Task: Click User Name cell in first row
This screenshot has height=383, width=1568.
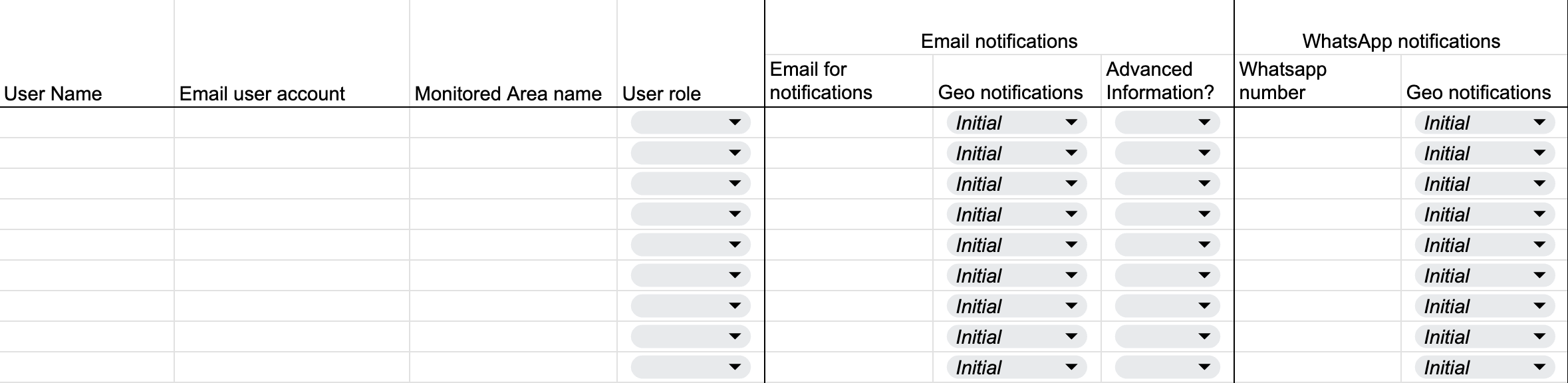Action: (86, 123)
